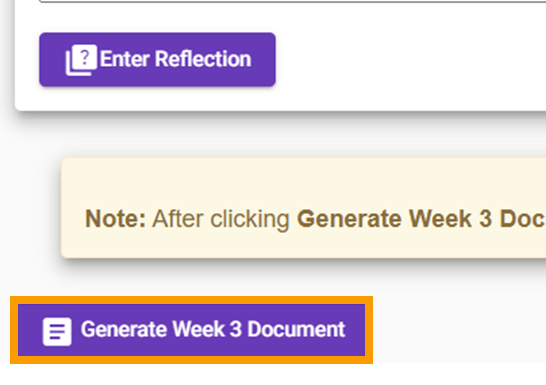This screenshot has width=546, height=385.
Task: Click the orange highlight border around Generate button
Action: 192,300
